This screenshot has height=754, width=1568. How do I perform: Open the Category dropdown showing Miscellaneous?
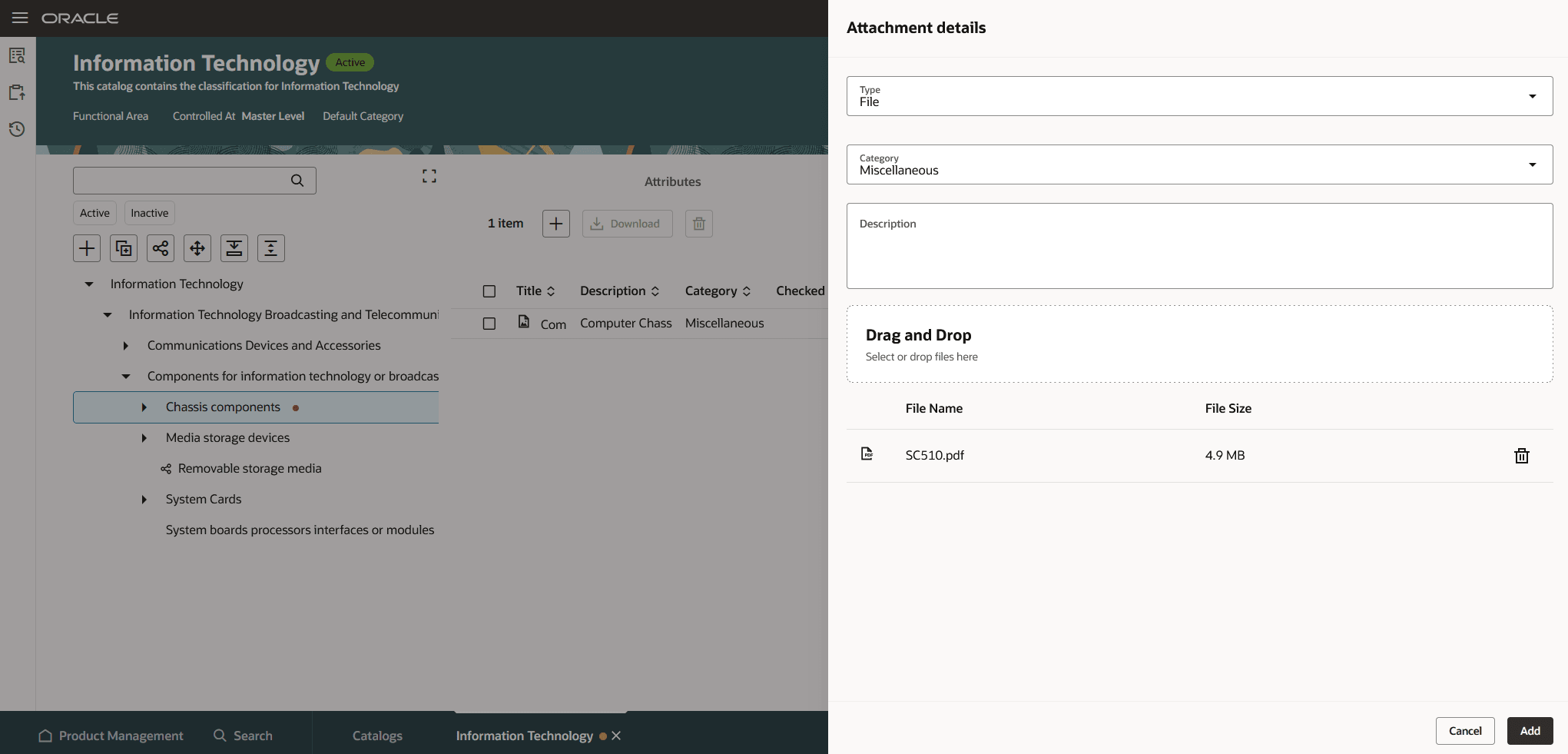(1532, 164)
